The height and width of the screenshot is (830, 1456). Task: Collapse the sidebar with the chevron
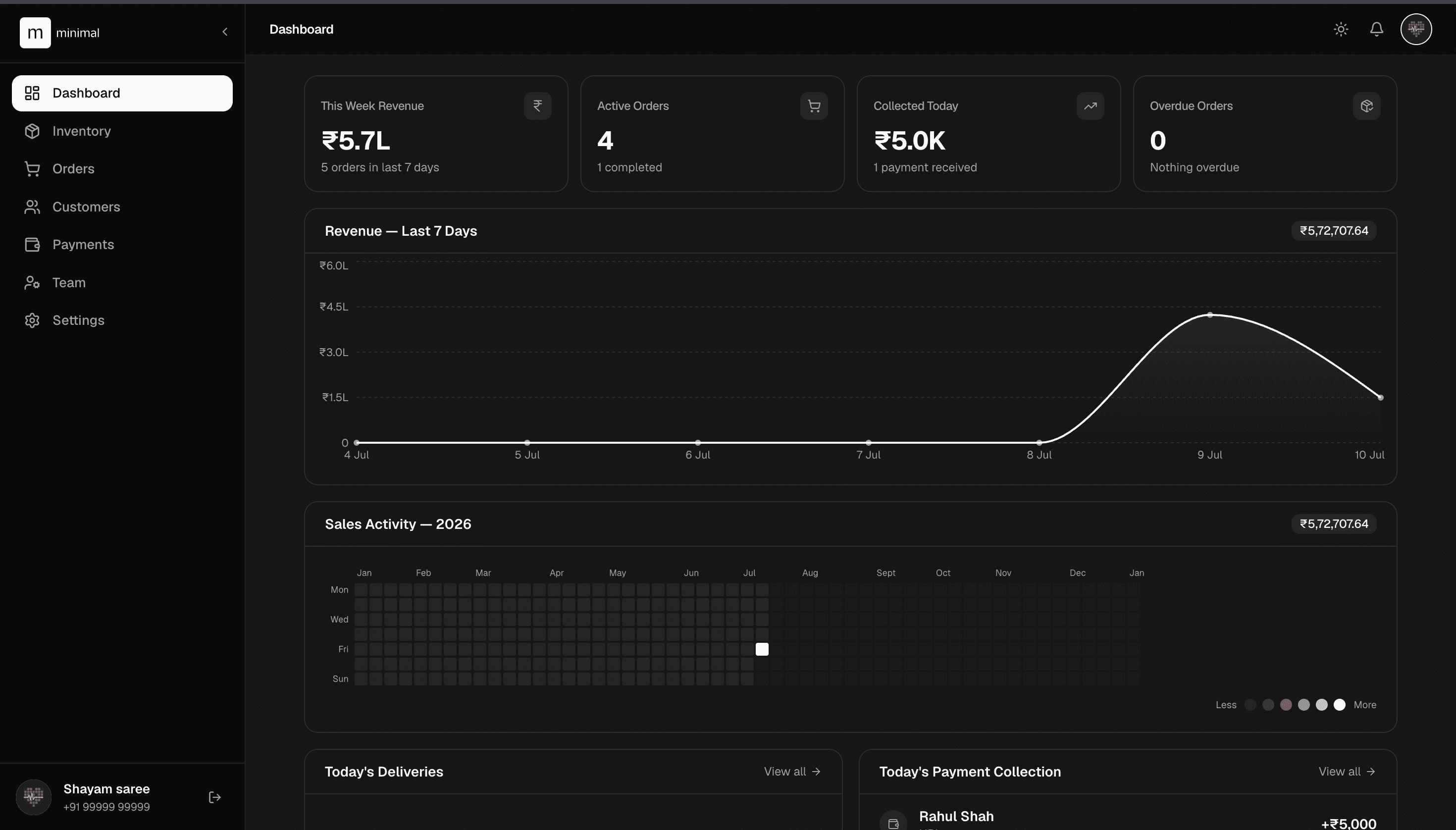[x=225, y=32]
